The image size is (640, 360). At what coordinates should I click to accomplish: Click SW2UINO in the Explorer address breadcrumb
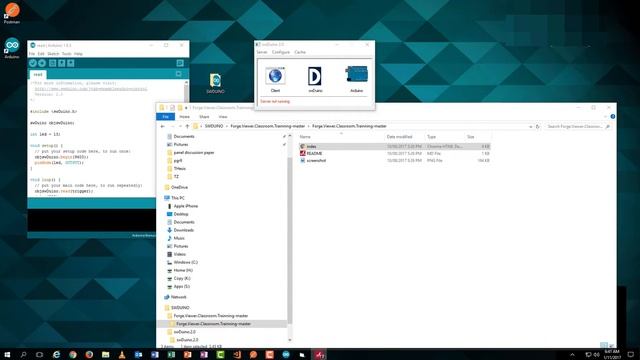[214, 127]
